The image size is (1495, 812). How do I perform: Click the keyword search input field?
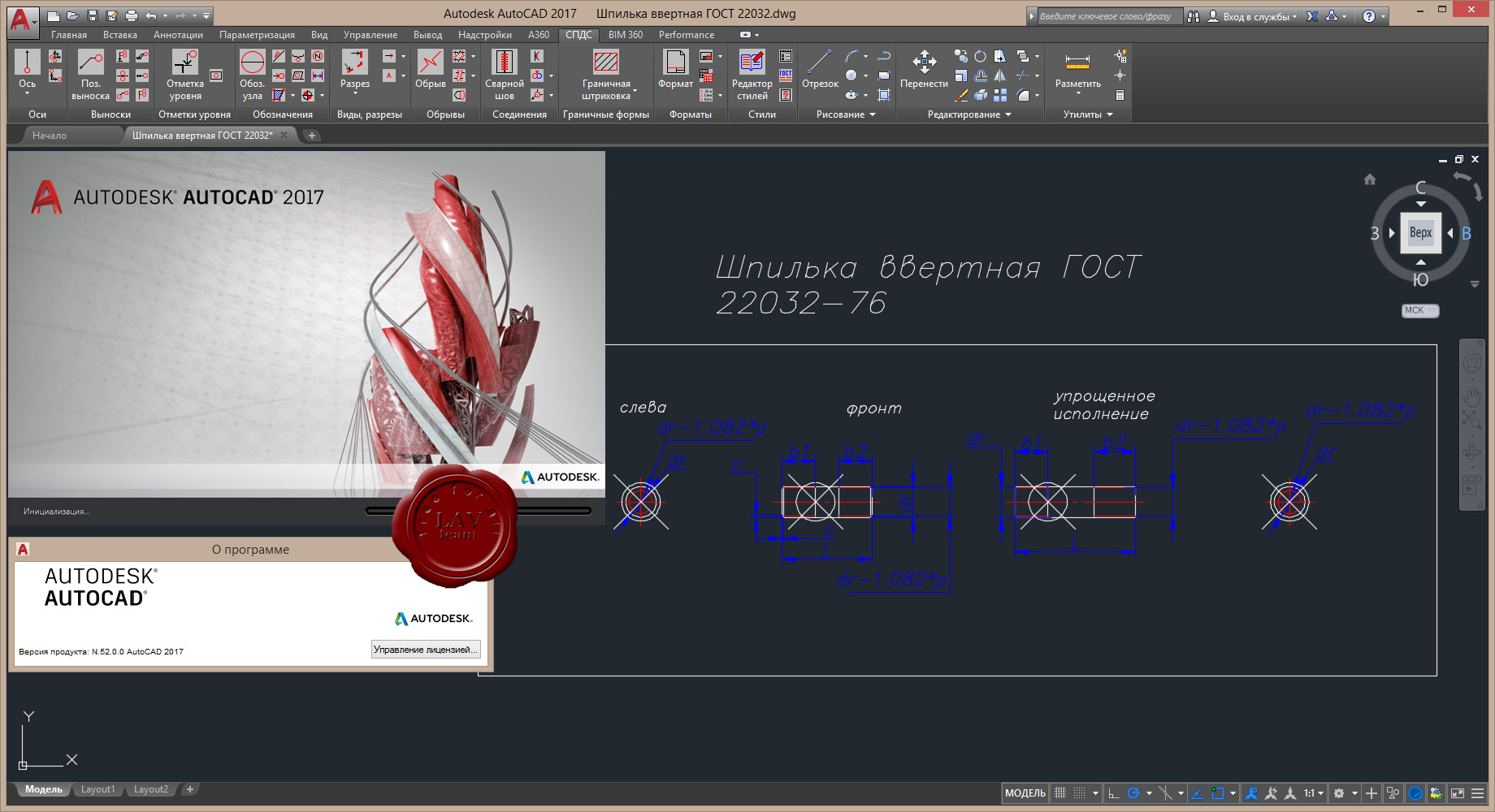coord(1110,16)
